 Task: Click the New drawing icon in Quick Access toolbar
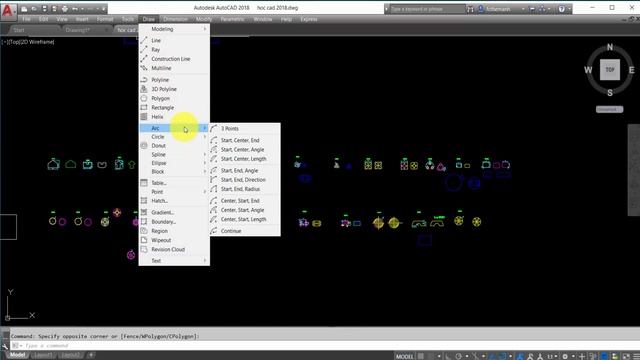click(24, 9)
